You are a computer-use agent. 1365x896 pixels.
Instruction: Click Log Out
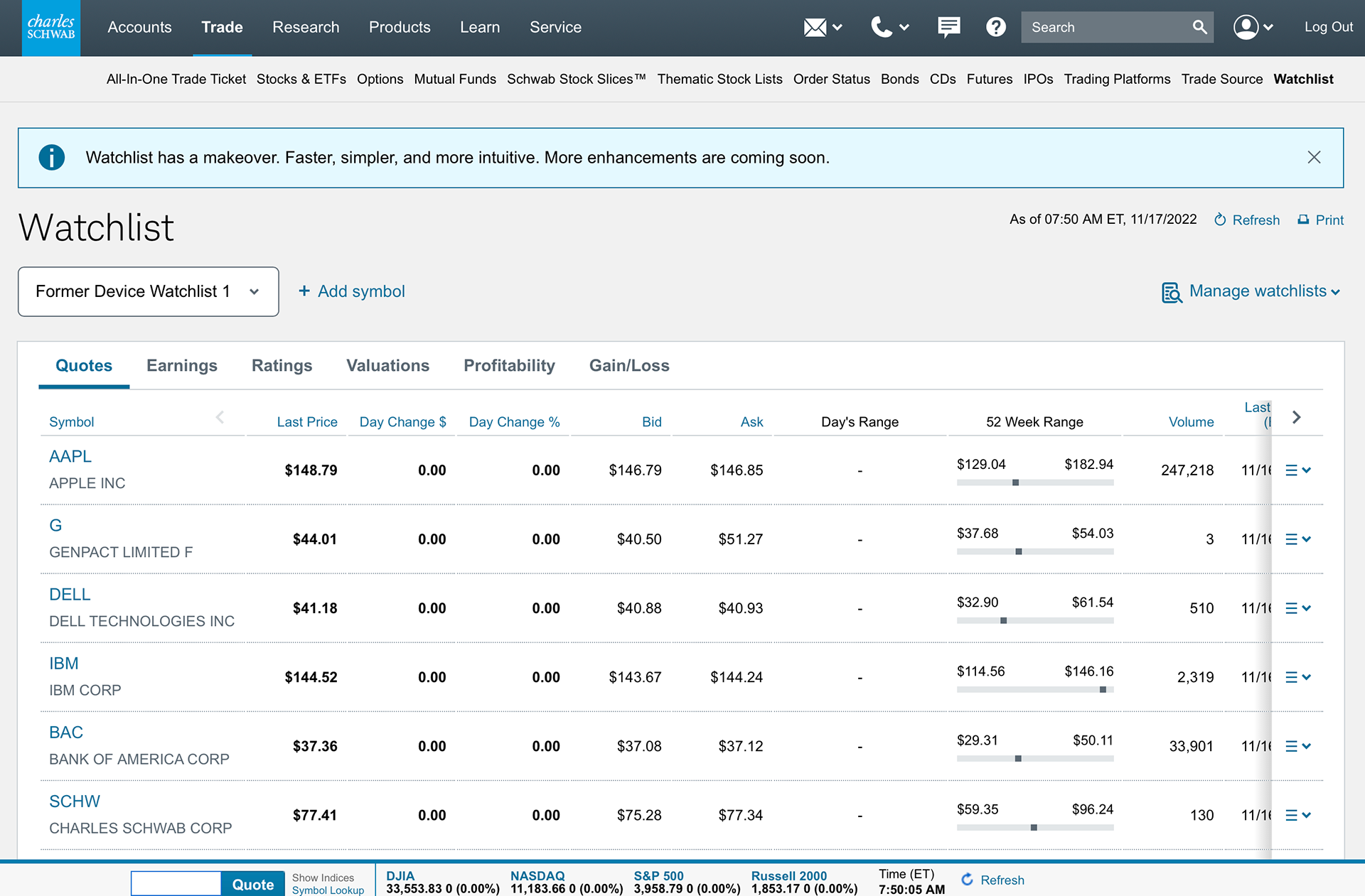click(x=1329, y=27)
